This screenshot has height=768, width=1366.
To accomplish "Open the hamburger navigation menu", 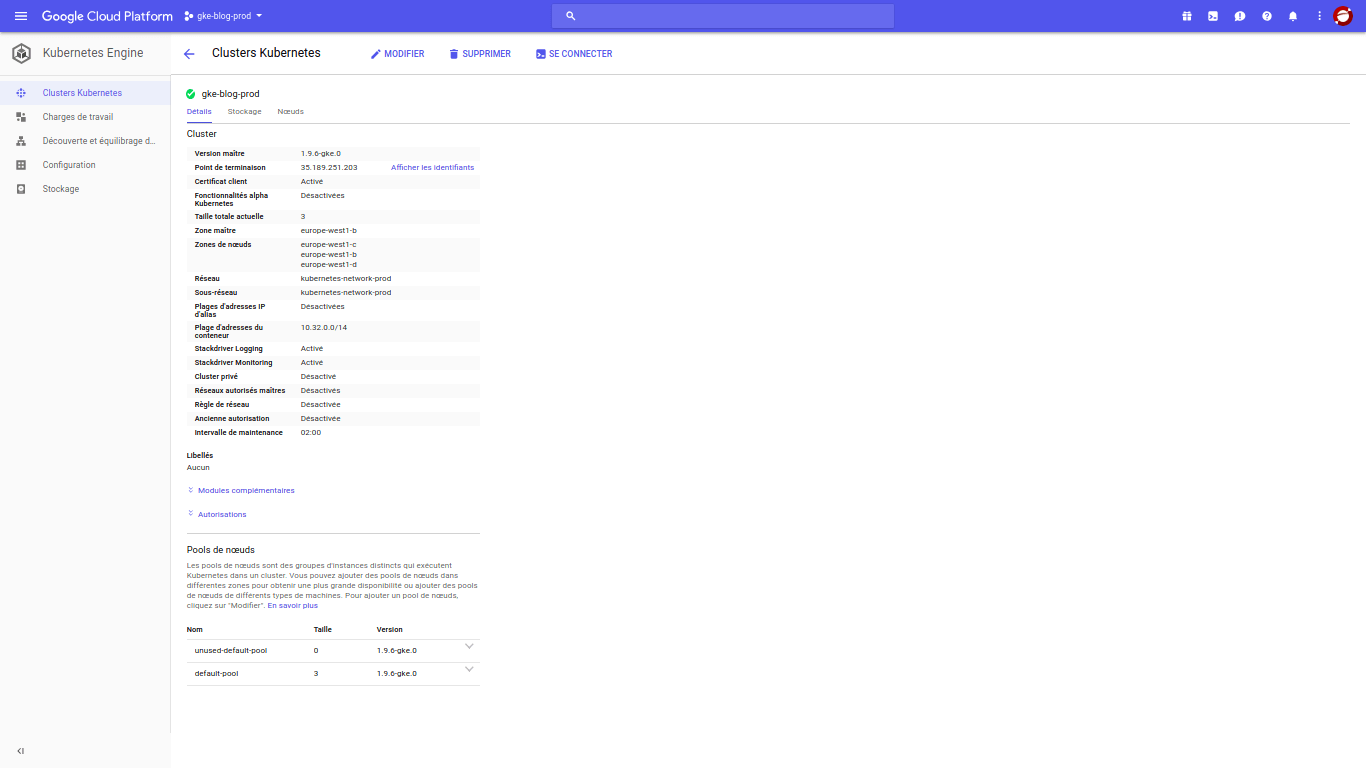I will click(x=21, y=16).
